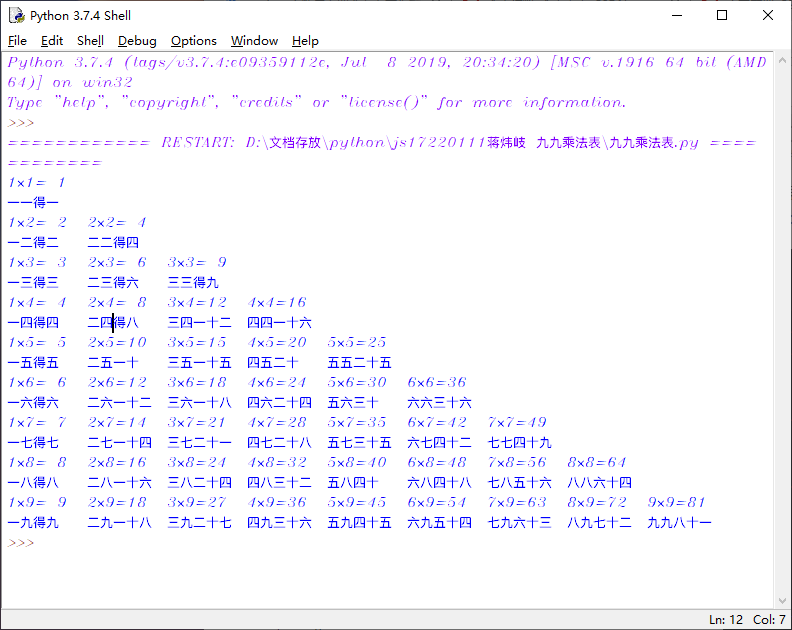792x630 pixels.
Task: Click the output 2×2= 4
Action: 117,222
